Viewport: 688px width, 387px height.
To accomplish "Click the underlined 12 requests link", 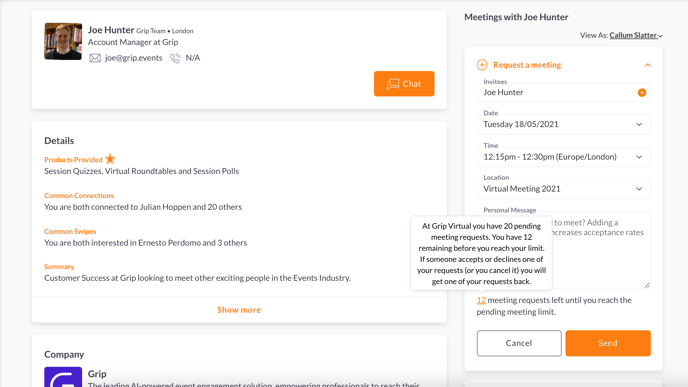I will tap(481, 300).
